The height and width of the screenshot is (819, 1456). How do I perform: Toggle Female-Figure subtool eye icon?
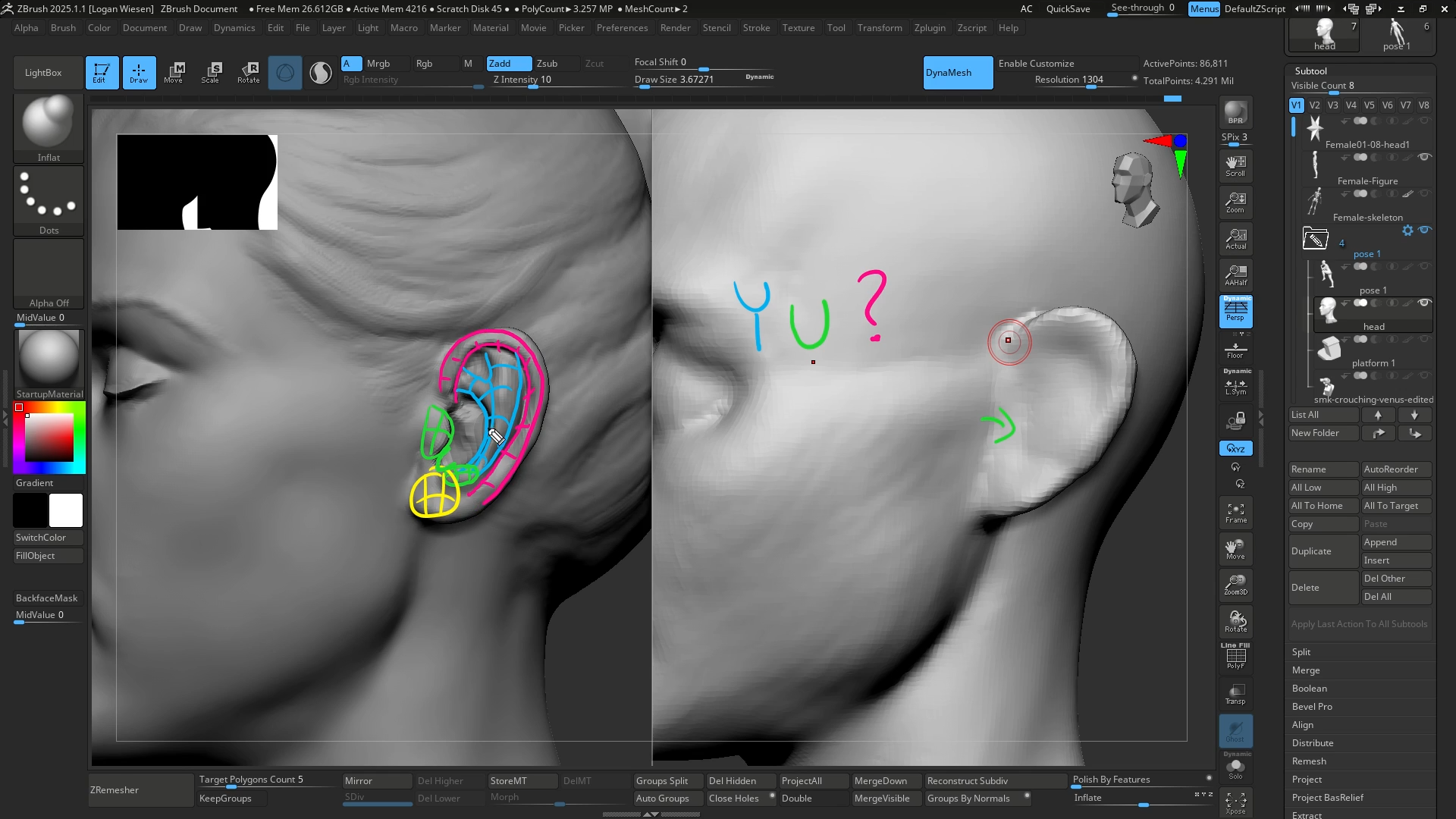[x=1424, y=157]
